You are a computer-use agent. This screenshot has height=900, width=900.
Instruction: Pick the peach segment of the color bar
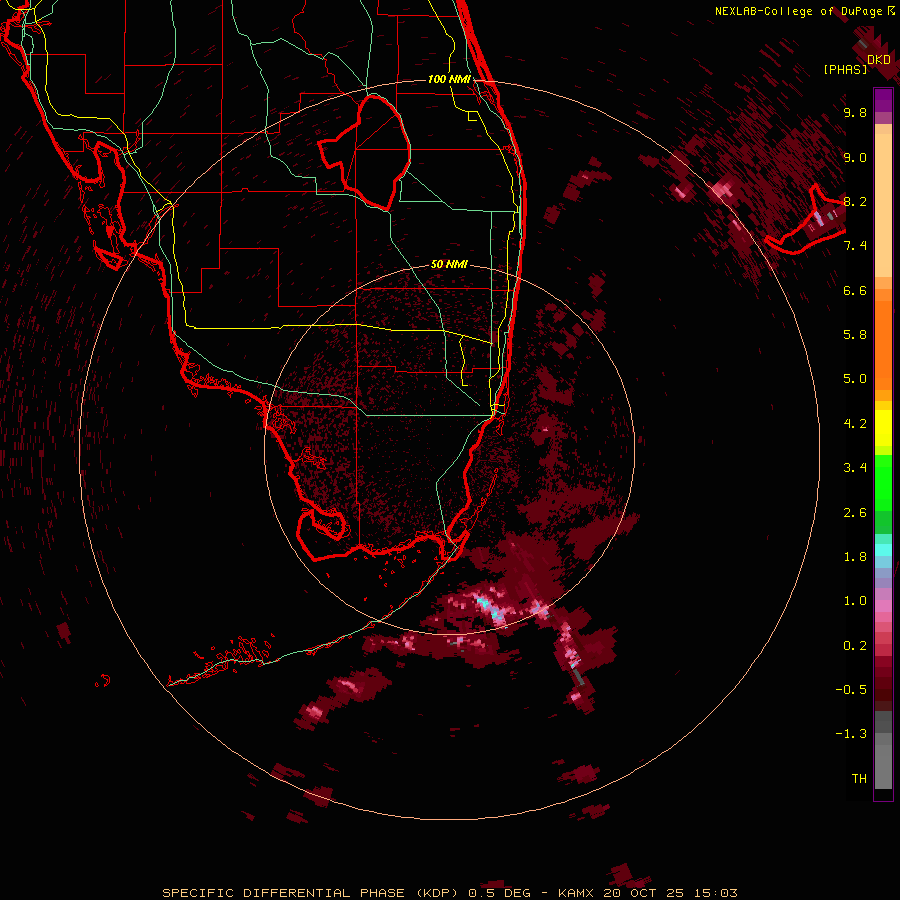coord(883,205)
